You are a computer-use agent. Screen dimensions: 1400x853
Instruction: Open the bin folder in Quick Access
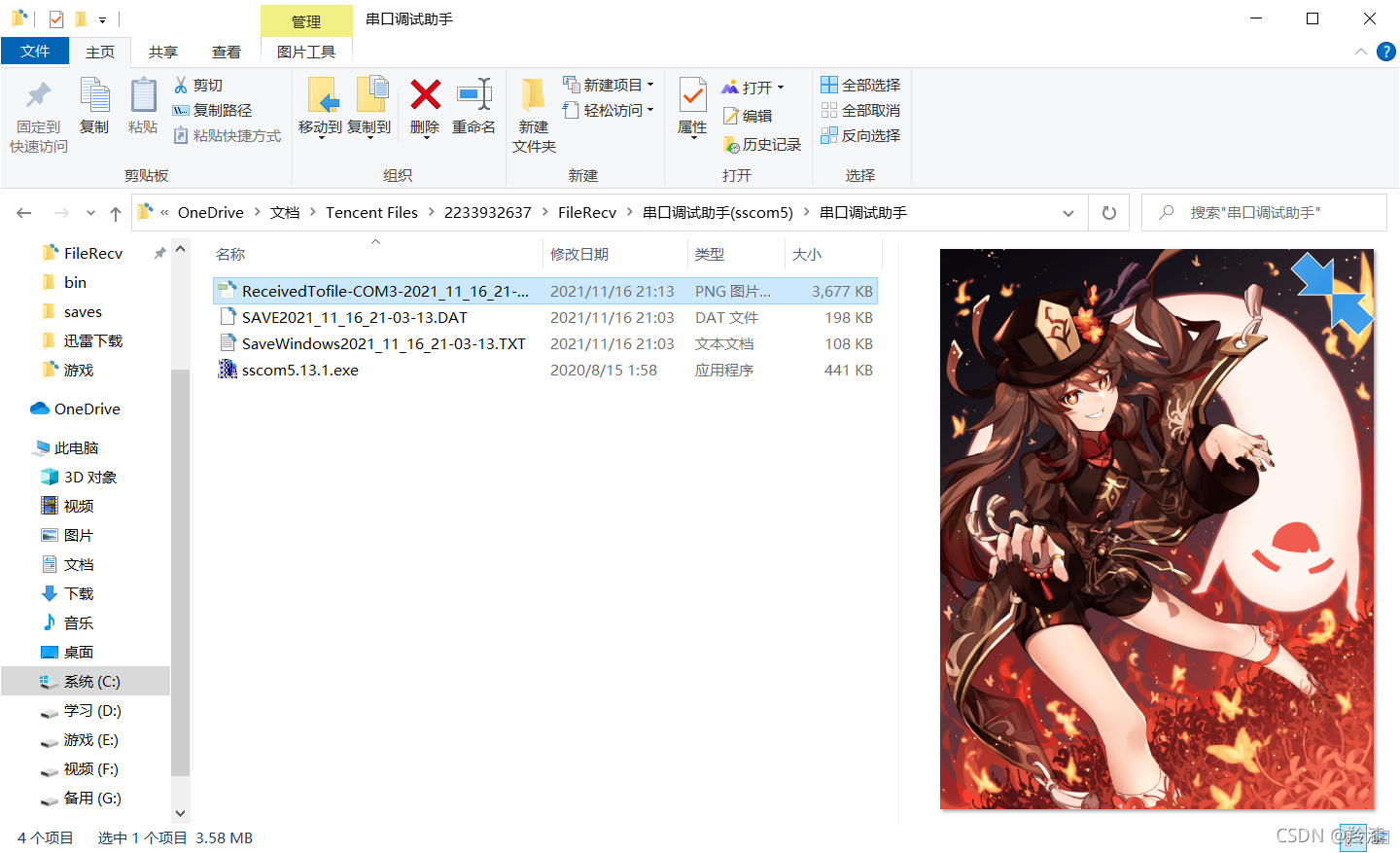tap(75, 282)
